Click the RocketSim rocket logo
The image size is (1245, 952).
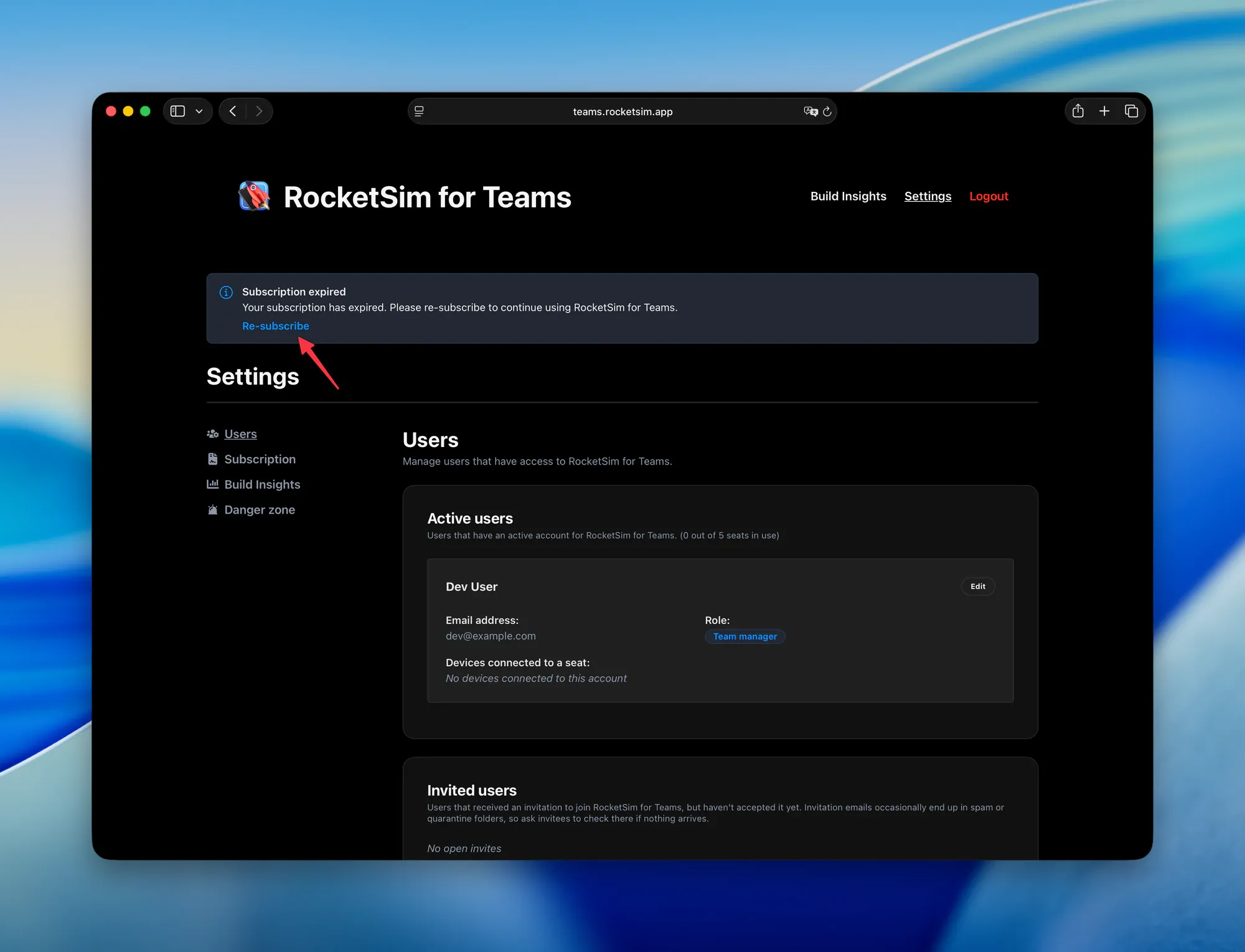point(254,196)
